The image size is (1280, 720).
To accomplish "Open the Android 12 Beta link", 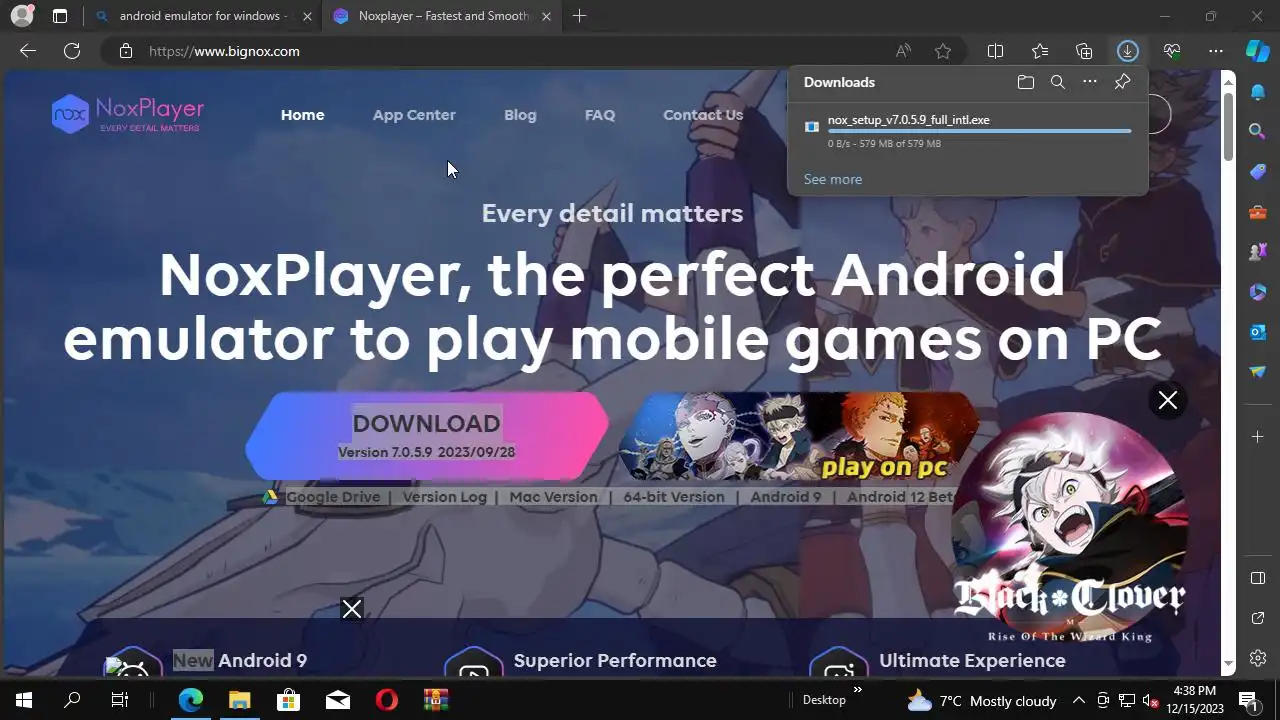I will pos(900,497).
